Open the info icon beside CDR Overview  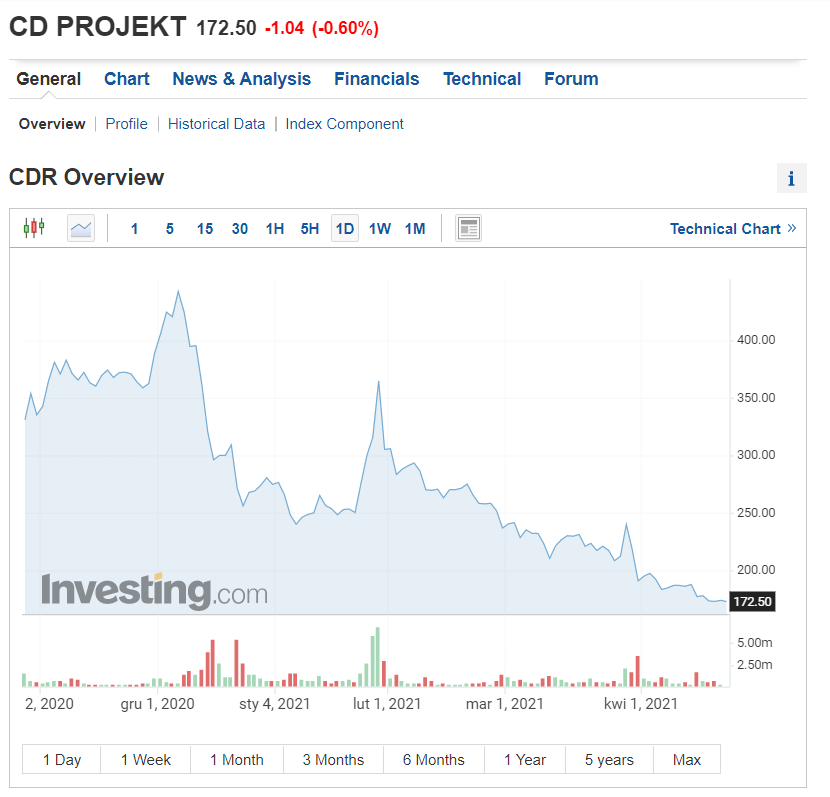pos(791,178)
